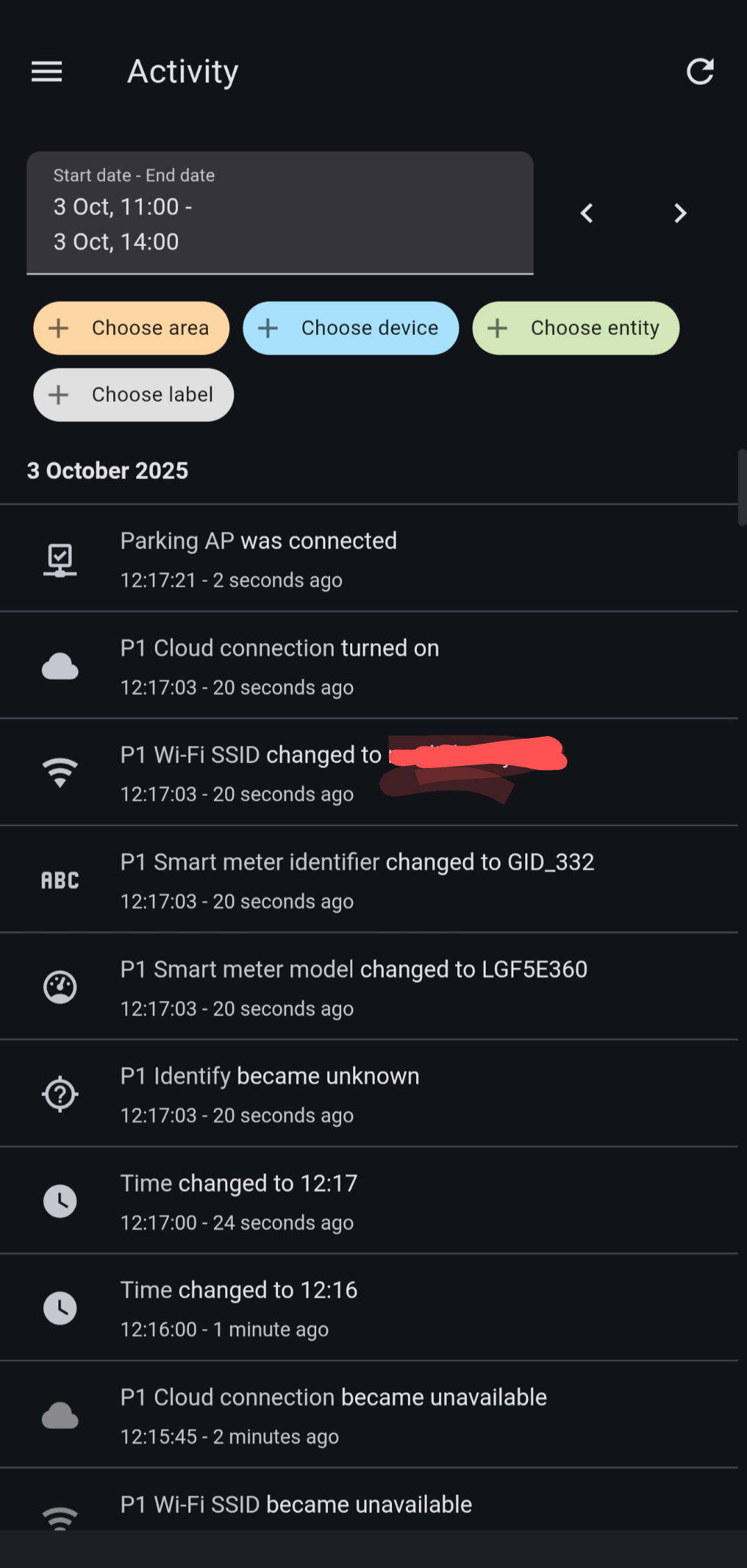
Task: Go to next date range with right chevron
Action: pyautogui.click(x=680, y=213)
